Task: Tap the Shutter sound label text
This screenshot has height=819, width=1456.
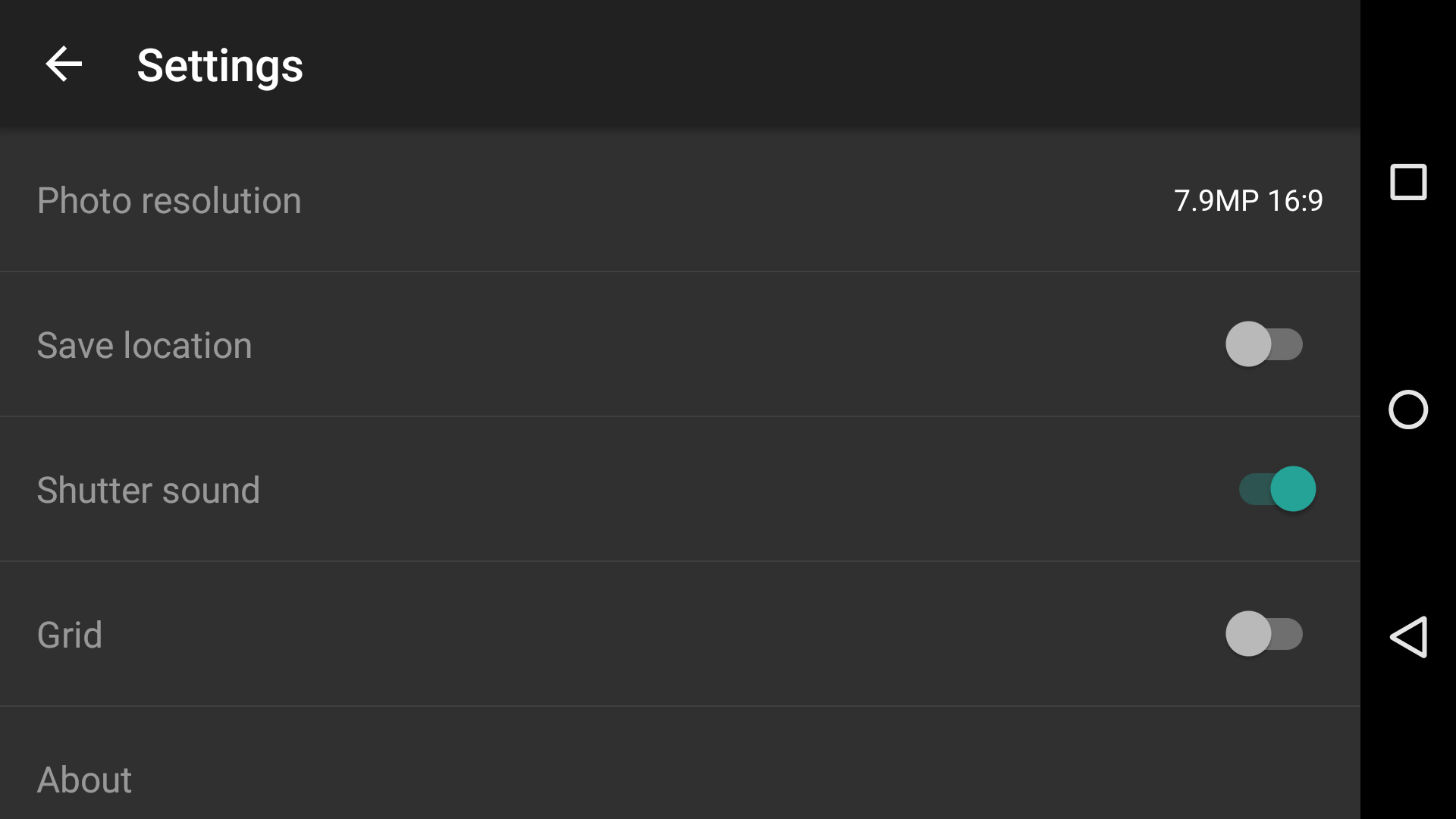Action: click(149, 491)
